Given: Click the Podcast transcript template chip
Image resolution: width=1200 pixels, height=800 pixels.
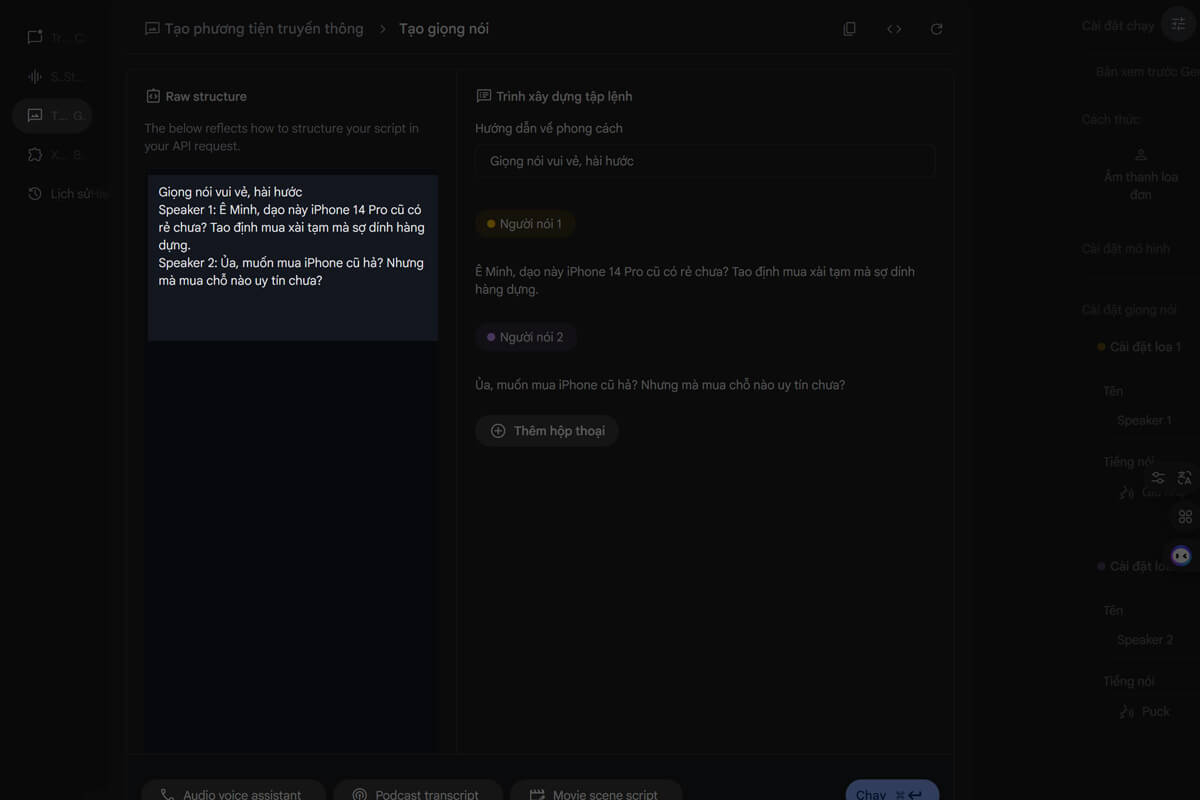Looking at the screenshot, I should [415, 794].
